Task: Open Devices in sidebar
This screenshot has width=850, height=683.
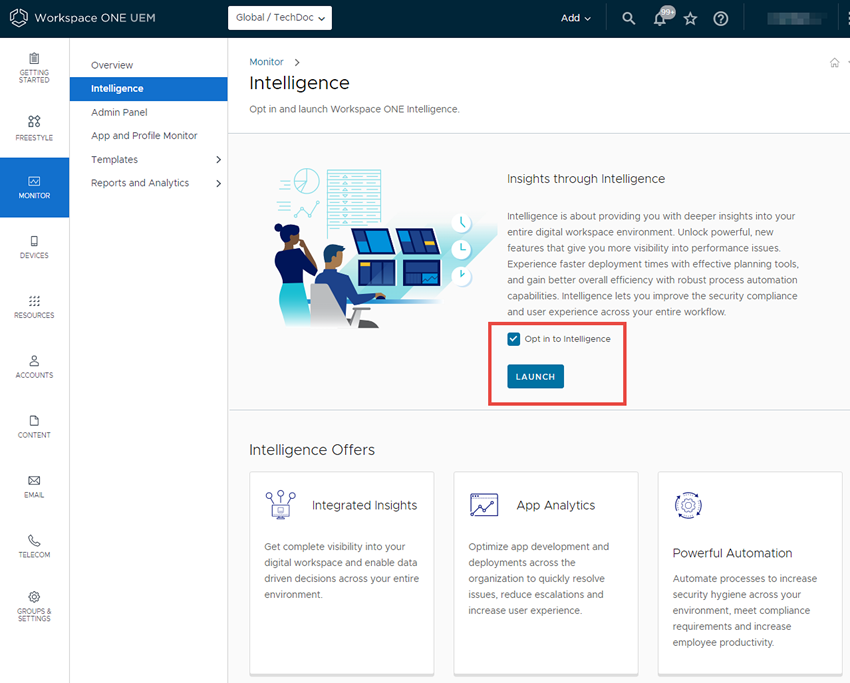Action: tap(34, 247)
